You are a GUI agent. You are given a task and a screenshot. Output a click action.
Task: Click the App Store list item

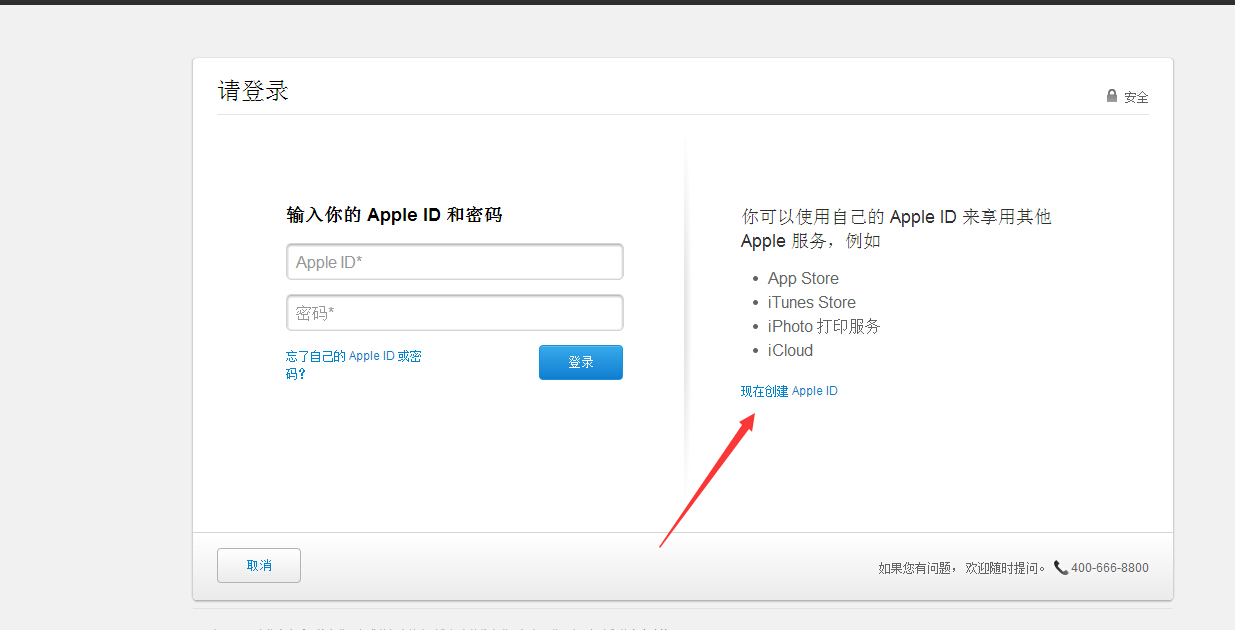pyautogui.click(x=803, y=278)
